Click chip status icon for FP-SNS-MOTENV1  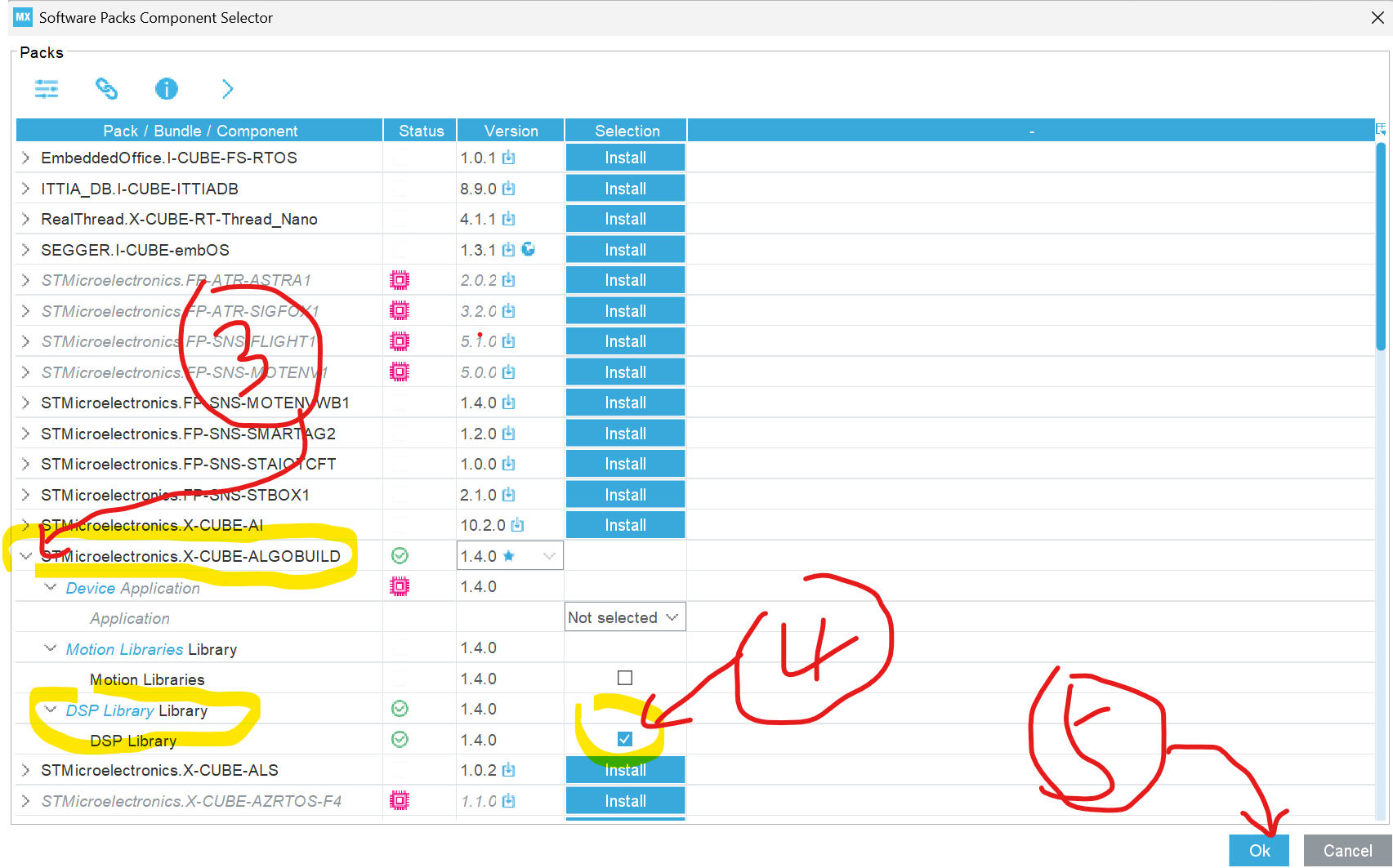400,372
